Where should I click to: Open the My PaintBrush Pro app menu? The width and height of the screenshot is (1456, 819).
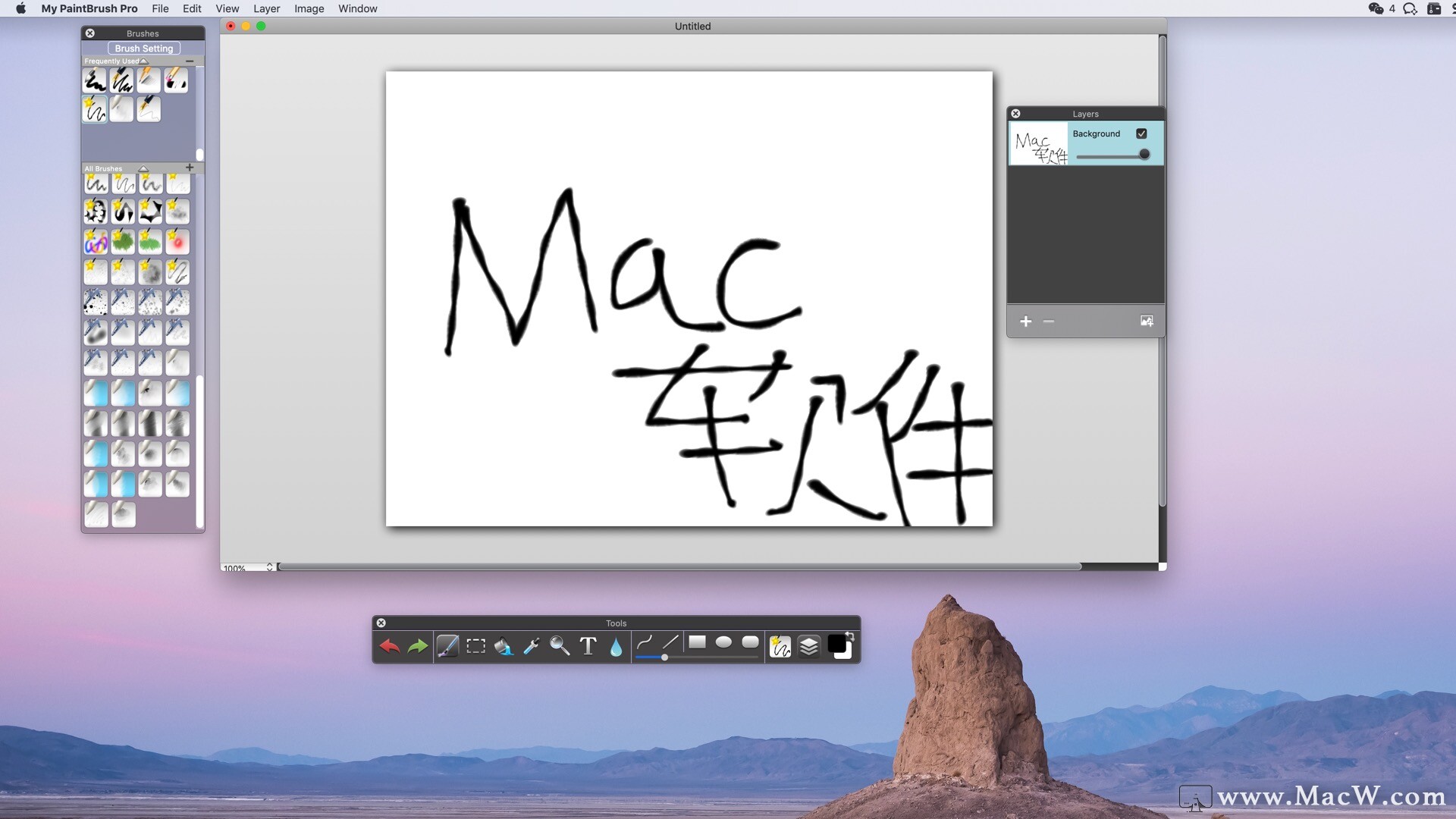click(89, 8)
